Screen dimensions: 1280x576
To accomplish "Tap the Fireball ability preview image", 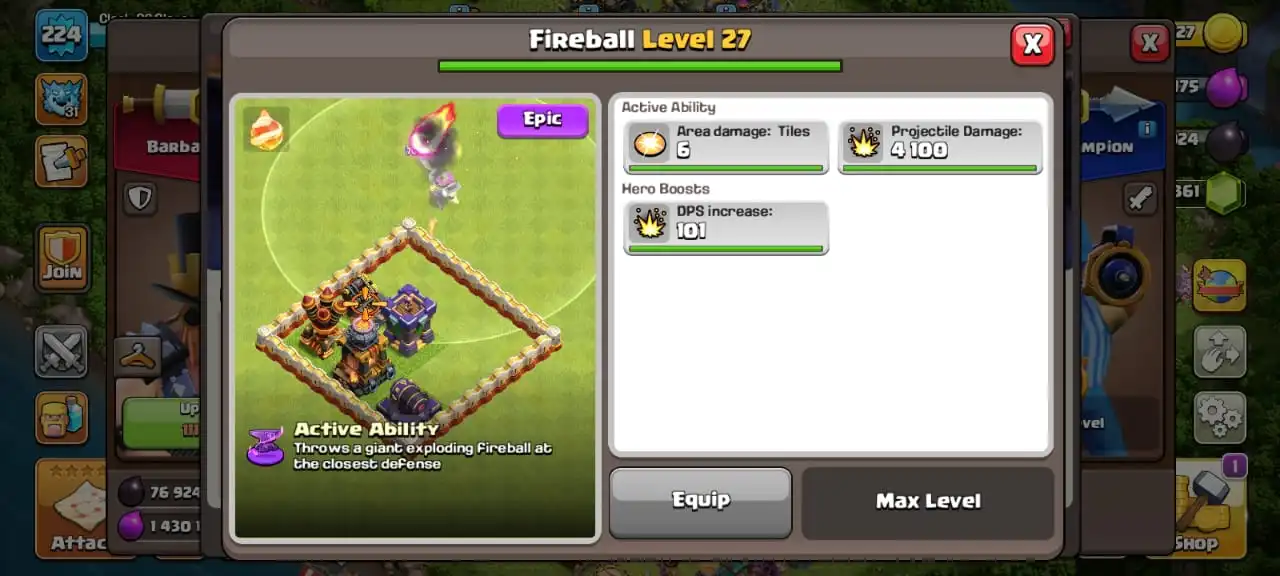I will 415,318.
